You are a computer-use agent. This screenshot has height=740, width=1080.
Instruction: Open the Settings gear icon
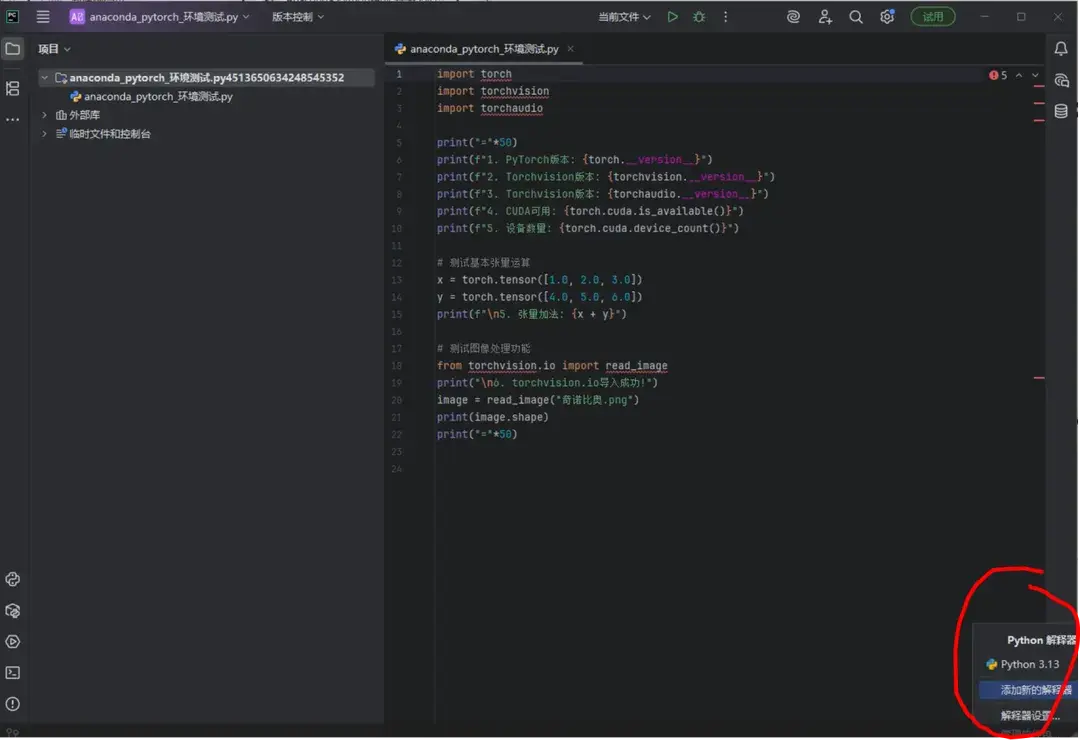888,16
